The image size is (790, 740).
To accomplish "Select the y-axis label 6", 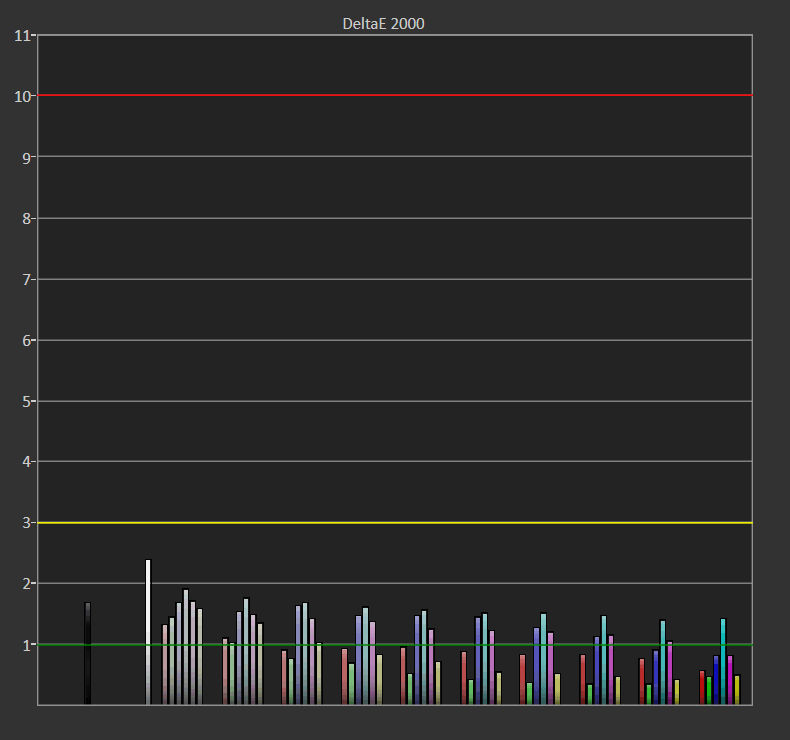I will pos(26,341).
